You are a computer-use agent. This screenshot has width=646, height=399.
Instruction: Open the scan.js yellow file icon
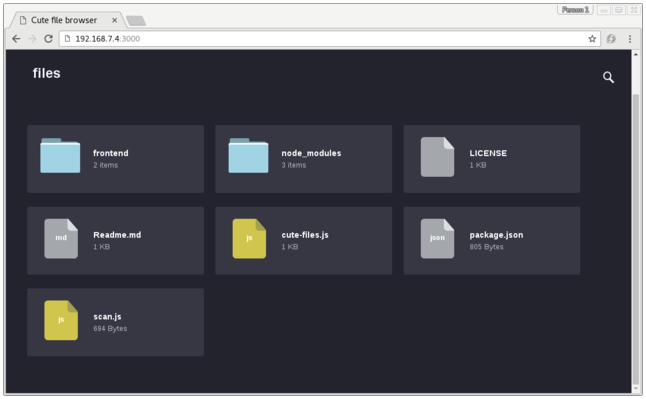click(61, 320)
